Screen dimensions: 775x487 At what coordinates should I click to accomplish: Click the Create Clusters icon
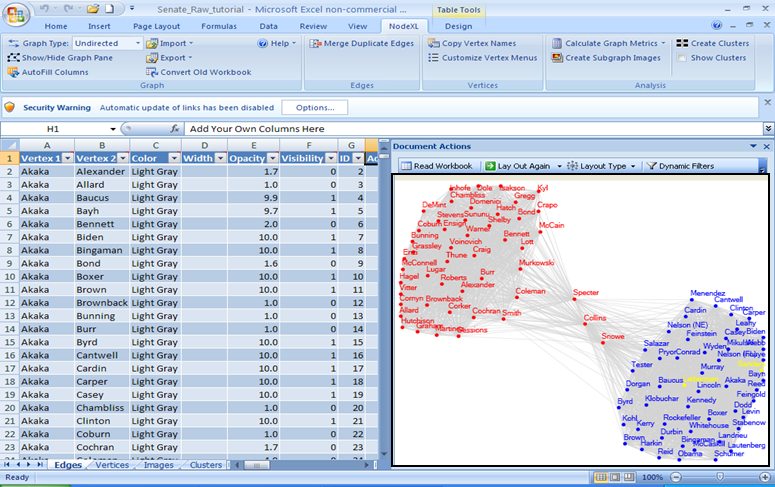point(681,44)
